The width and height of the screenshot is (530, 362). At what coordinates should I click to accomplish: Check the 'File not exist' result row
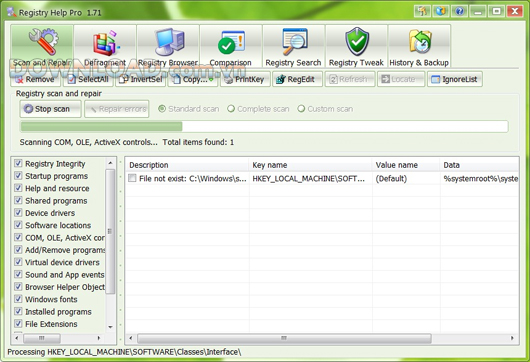[132, 178]
